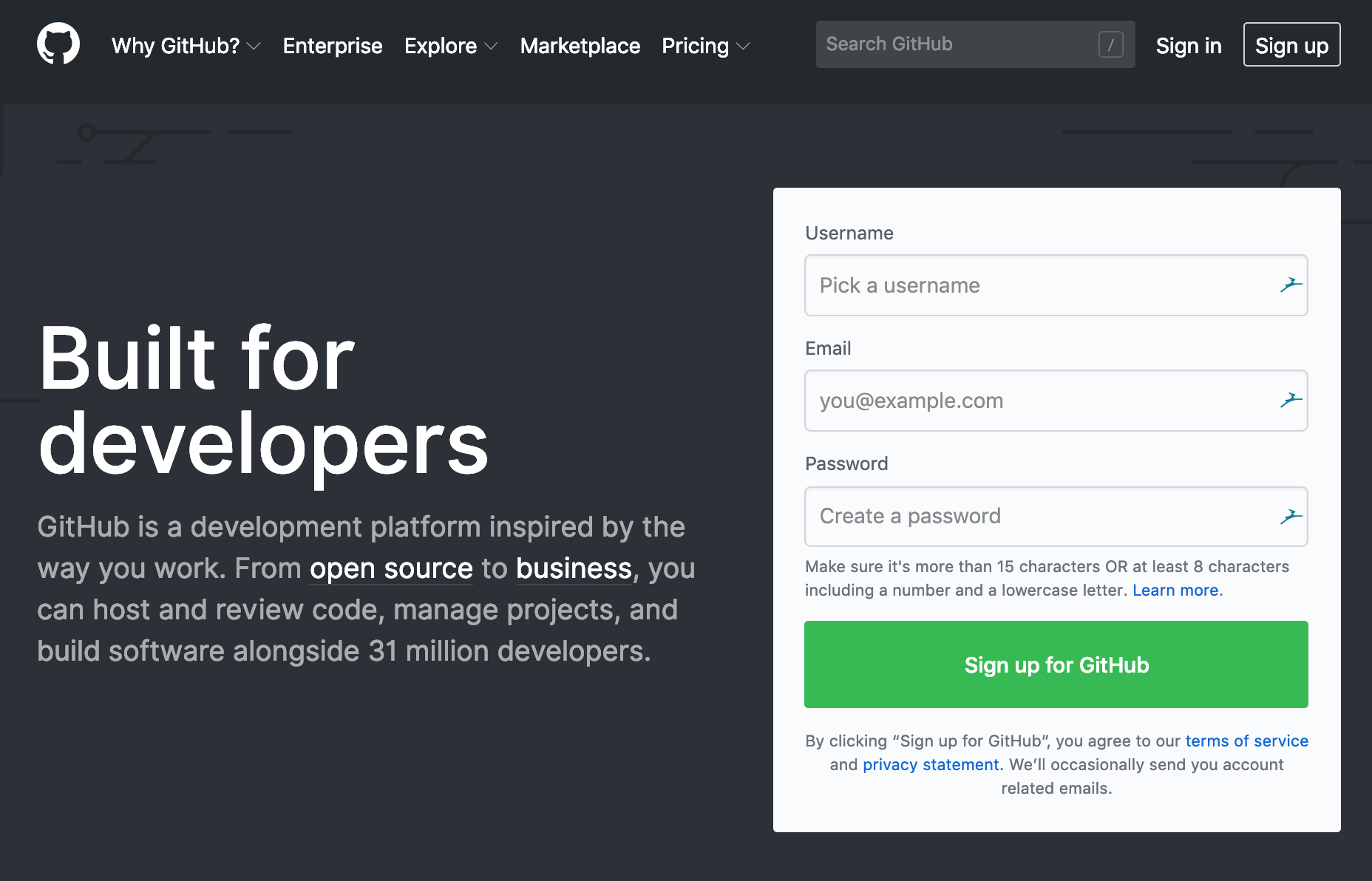This screenshot has width=1372, height=881.
Task: Focus the Search GitHub input field
Action: (x=957, y=44)
